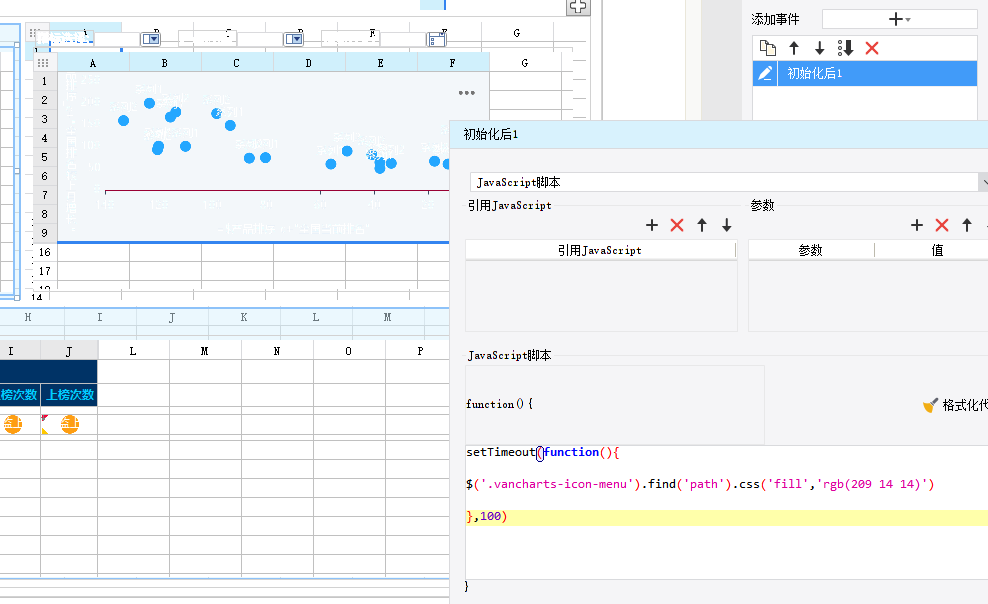Select row 17 header
Viewport: 988px width, 604px height.
tap(44, 271)
